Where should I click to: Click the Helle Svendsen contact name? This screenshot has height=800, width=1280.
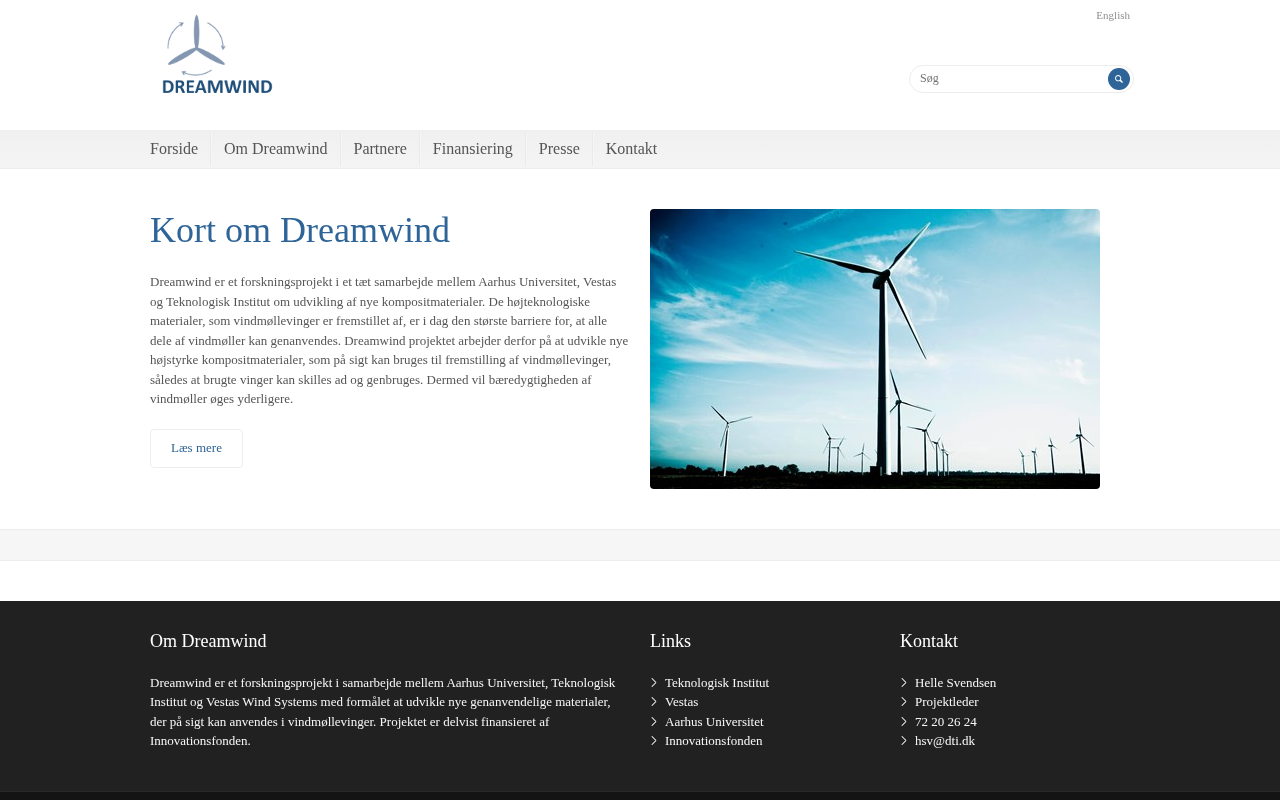click(x=955, y=683)
